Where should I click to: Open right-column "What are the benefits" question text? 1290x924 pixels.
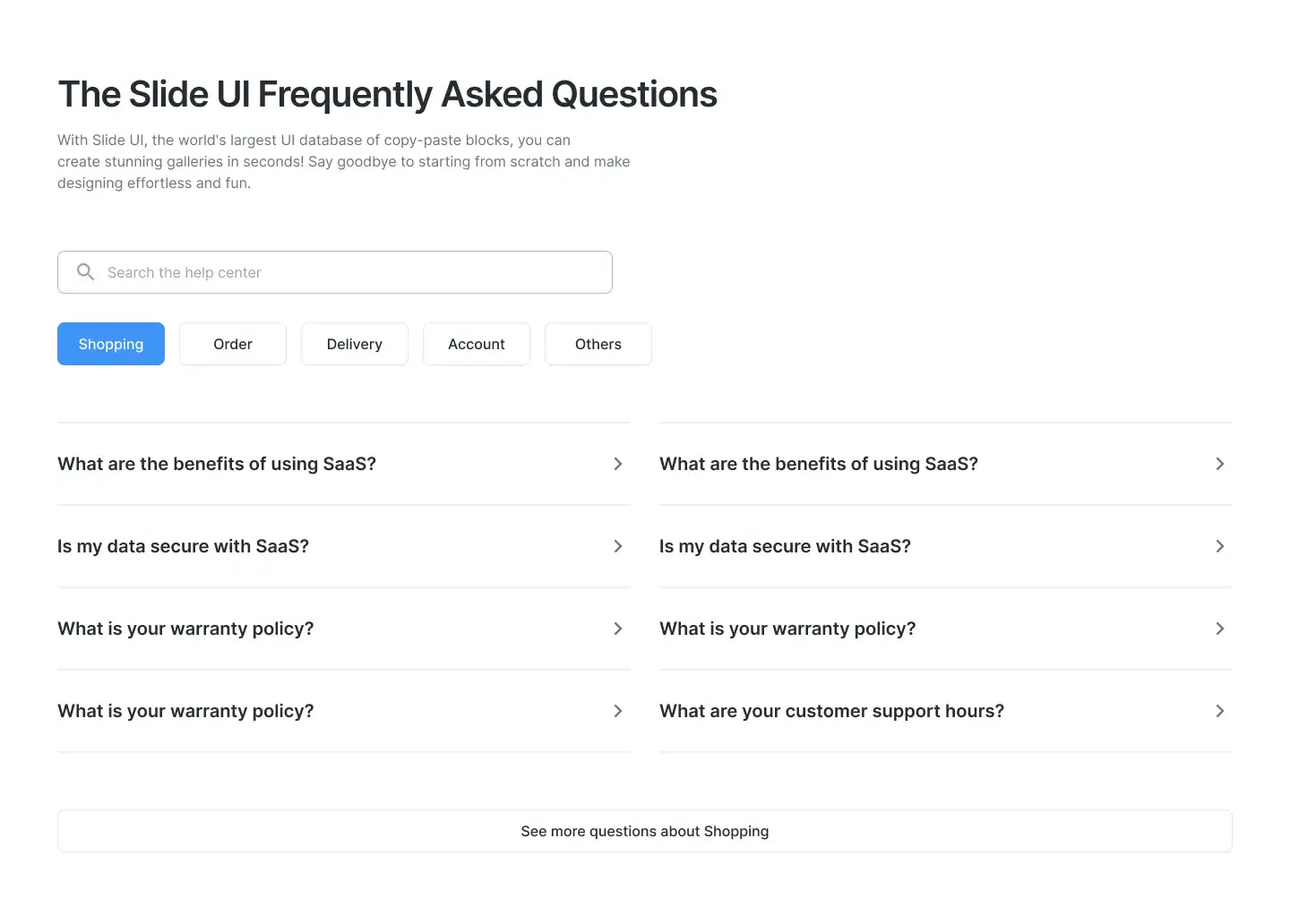[819, 464]
